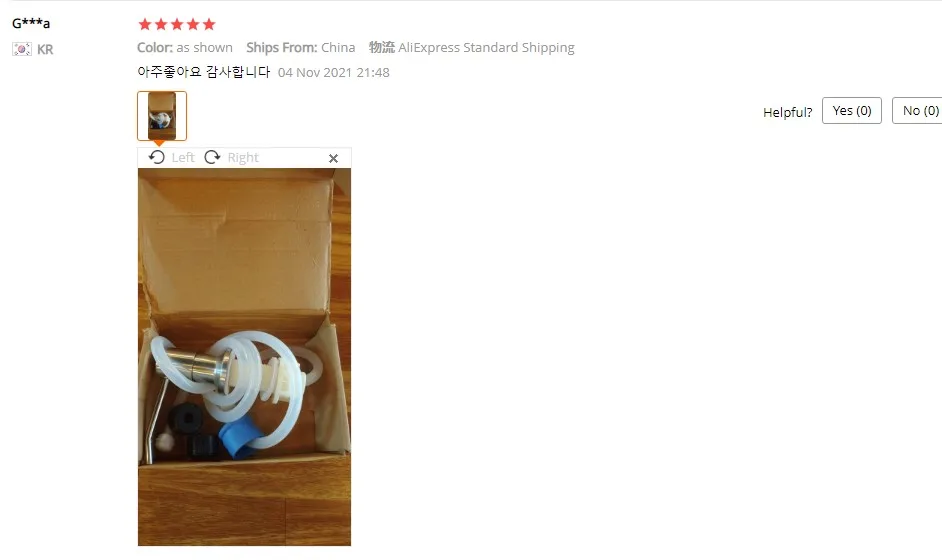Image resolution: width=942 pixels, height=560 pixels.
Task: Mark review helpful with Yes (0)
Action: pos(851,111)
